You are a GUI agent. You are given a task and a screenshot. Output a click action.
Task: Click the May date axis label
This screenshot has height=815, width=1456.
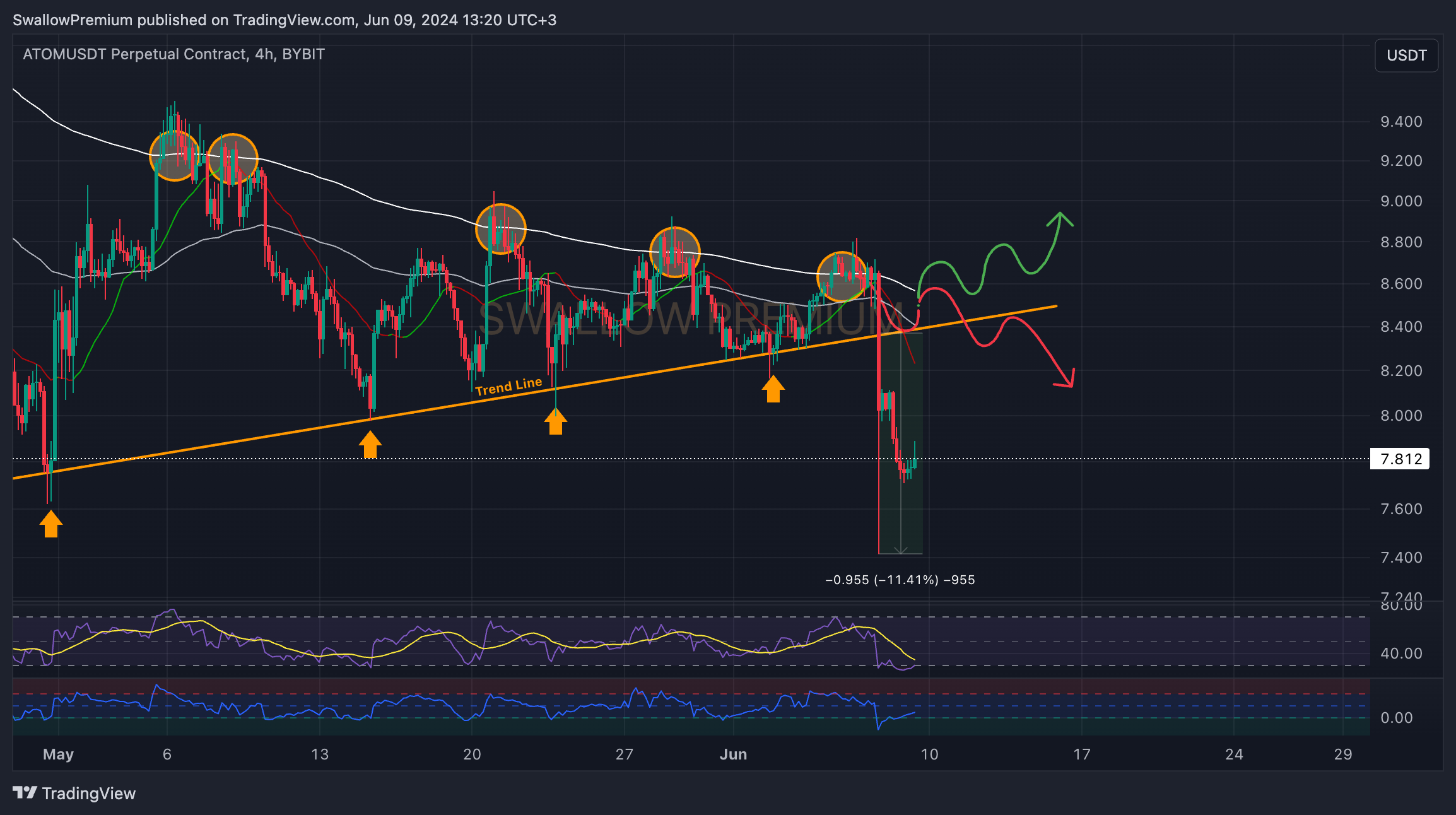[x=58, y=754]
